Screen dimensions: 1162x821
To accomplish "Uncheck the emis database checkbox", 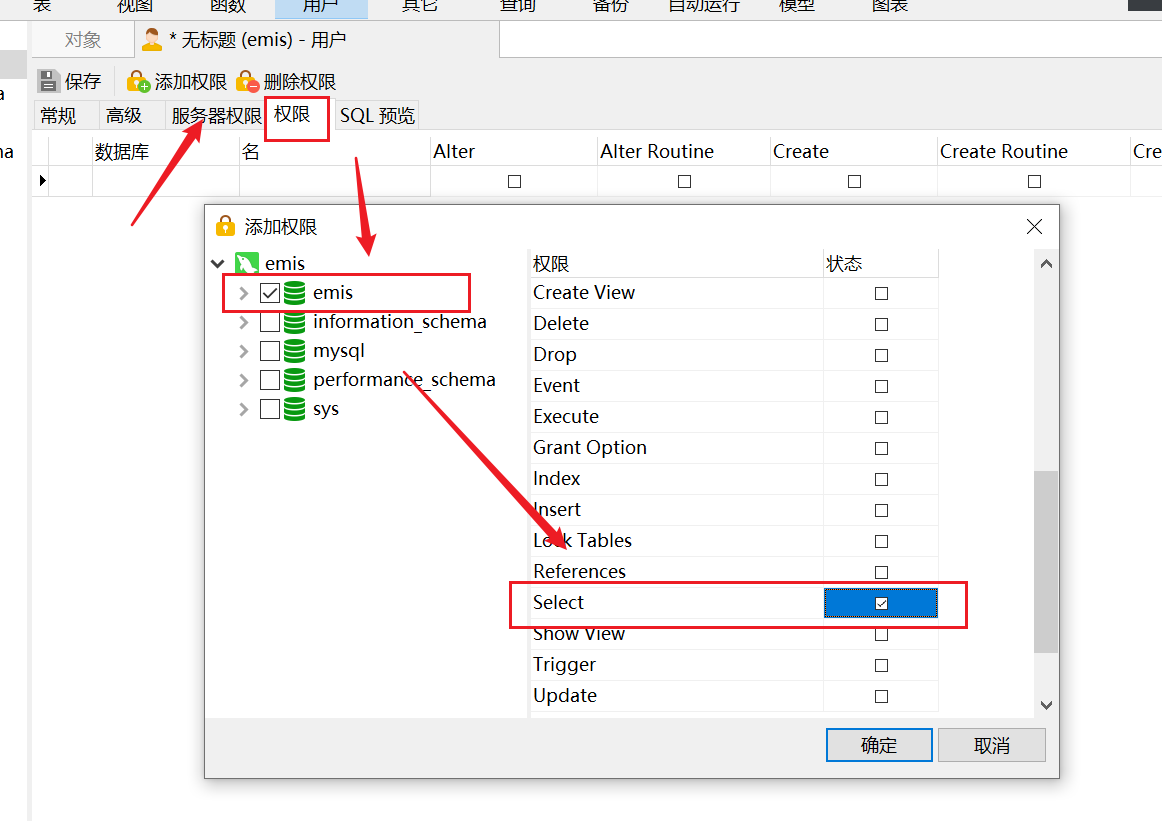I will (270, 293).
